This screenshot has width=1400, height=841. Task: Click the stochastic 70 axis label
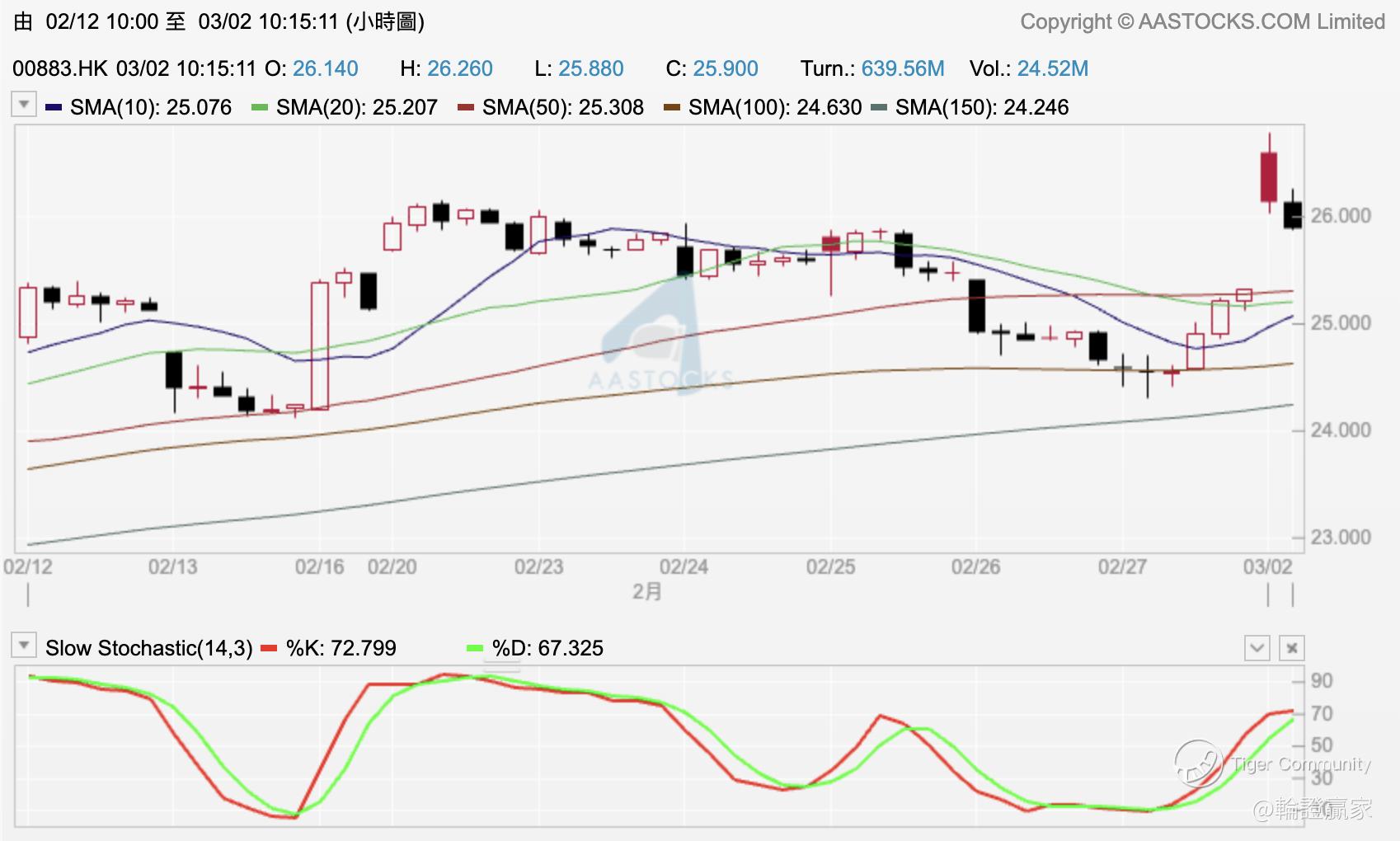coord(1322,713)
